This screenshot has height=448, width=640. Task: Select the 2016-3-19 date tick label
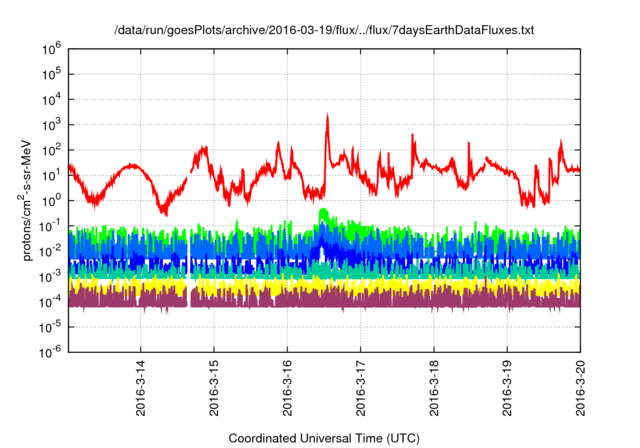pos(508,388)
